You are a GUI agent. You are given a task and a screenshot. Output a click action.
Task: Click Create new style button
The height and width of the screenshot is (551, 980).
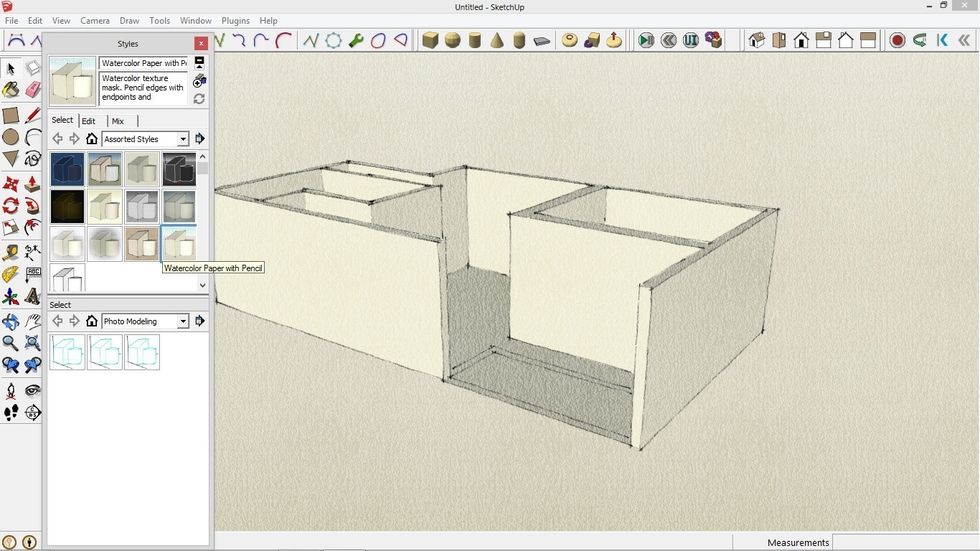coord(199,80)
